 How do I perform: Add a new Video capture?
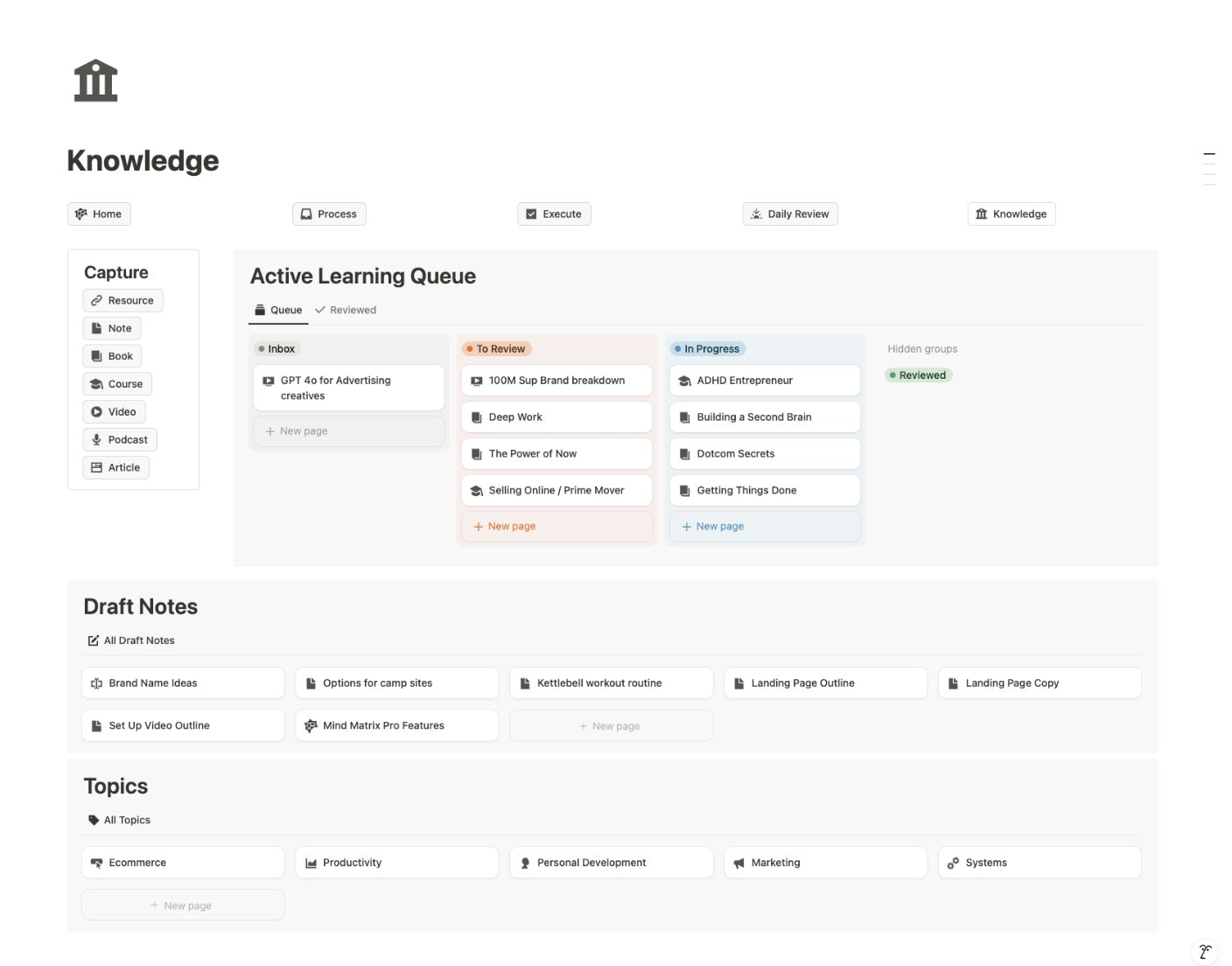click(x=114, y=411)
